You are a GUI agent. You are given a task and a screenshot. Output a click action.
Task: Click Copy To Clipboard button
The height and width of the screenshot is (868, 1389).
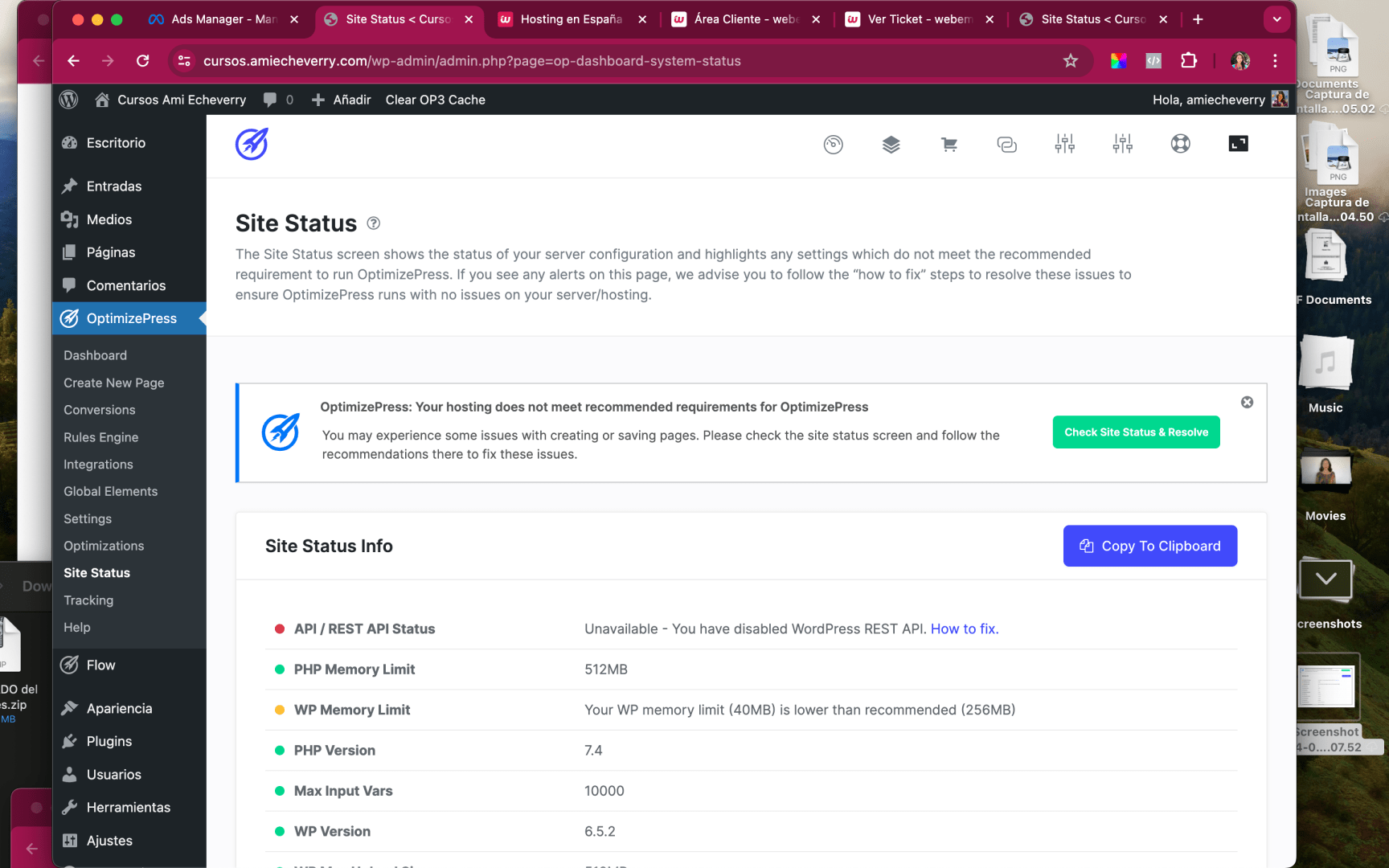(x=1149, y=547)
